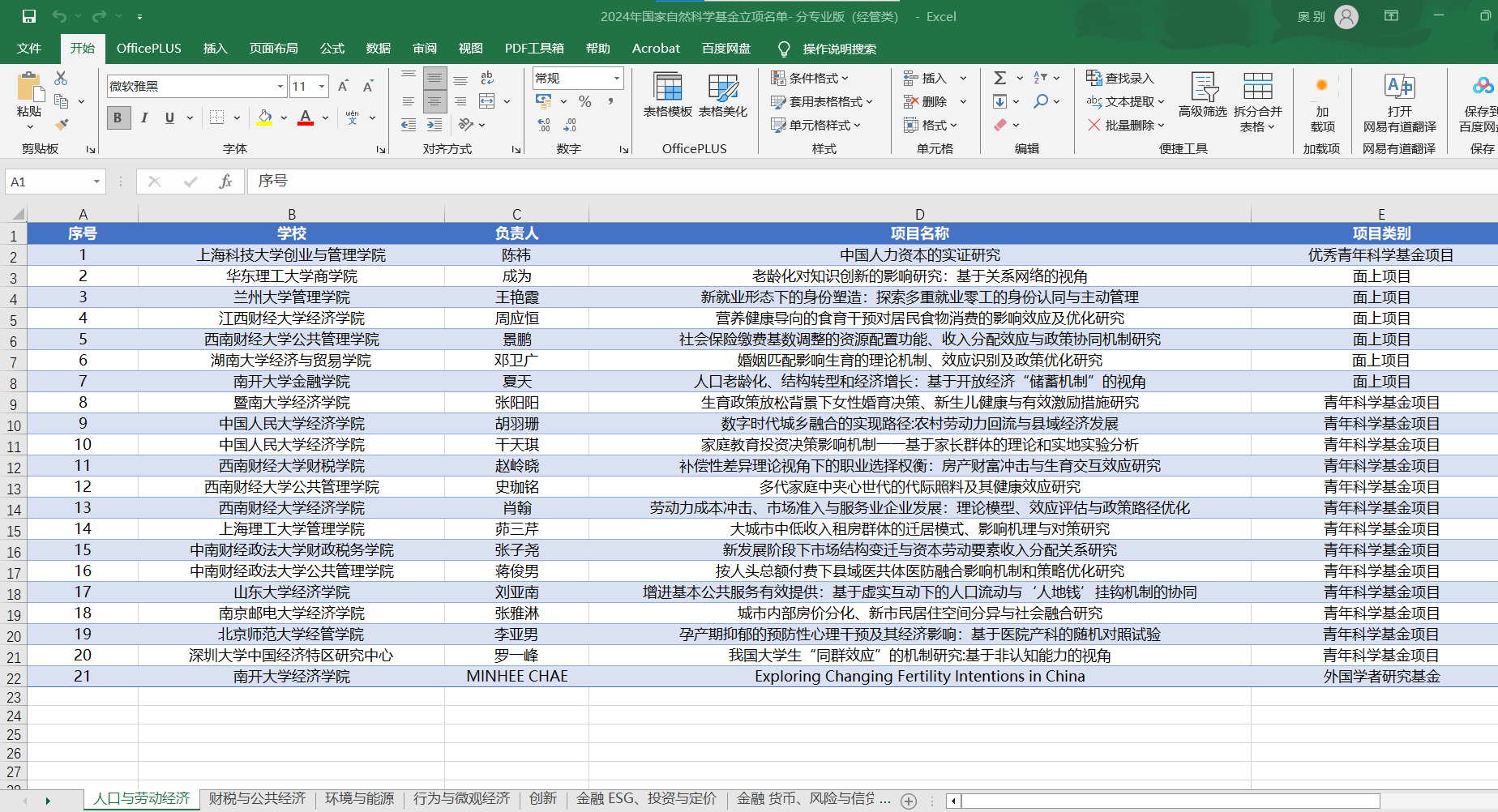
Task: Click the horizontal scrollbar track
Action: click(1171, 801)
